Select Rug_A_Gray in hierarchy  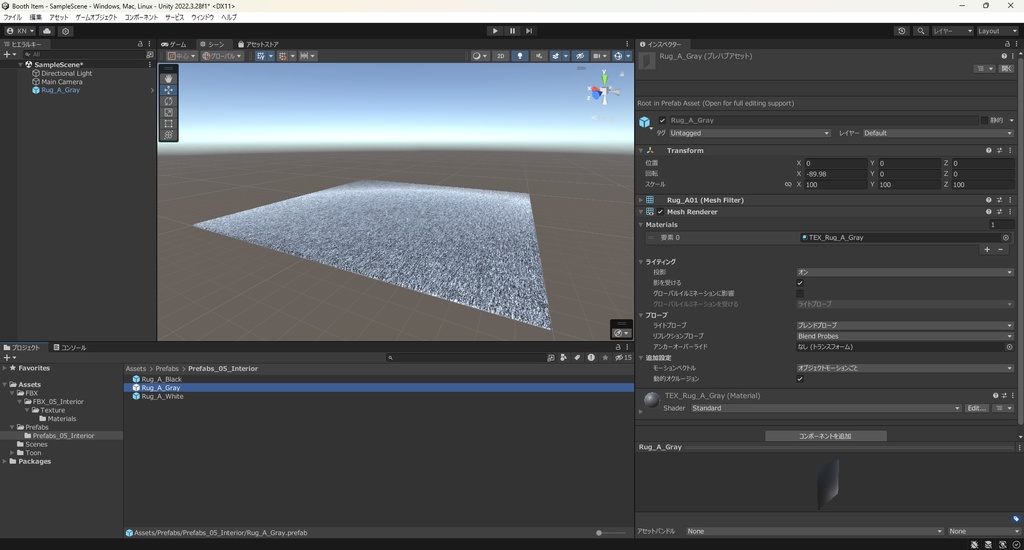point(60,90)
